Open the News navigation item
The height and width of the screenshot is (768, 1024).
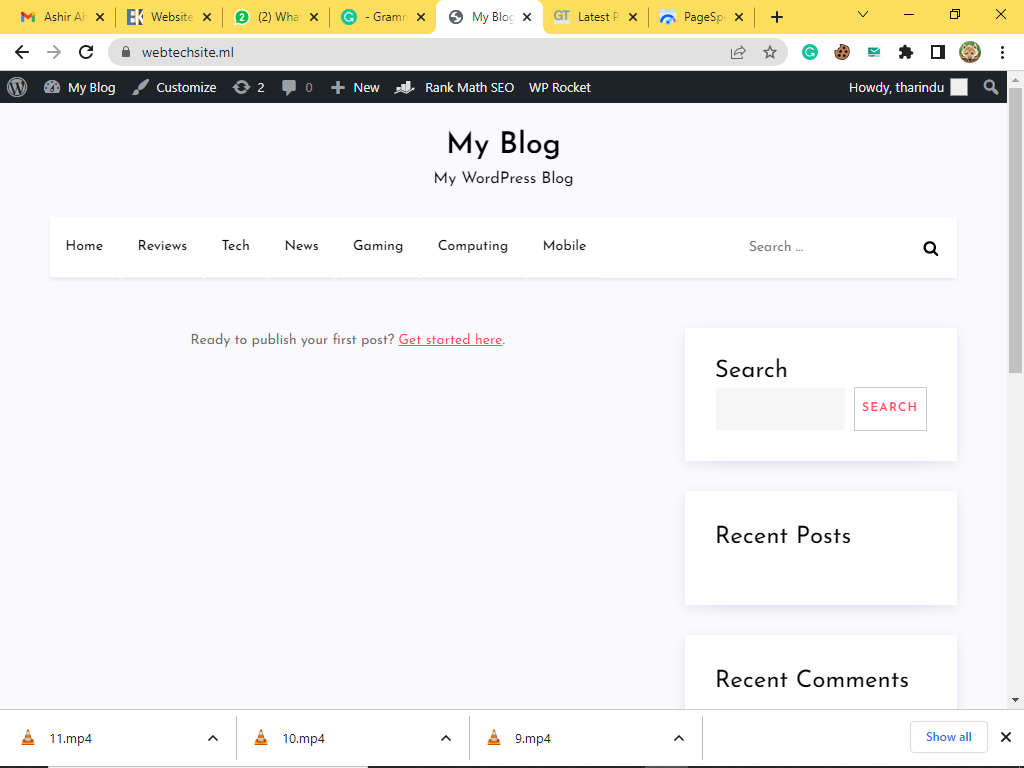tap(302, 246)
